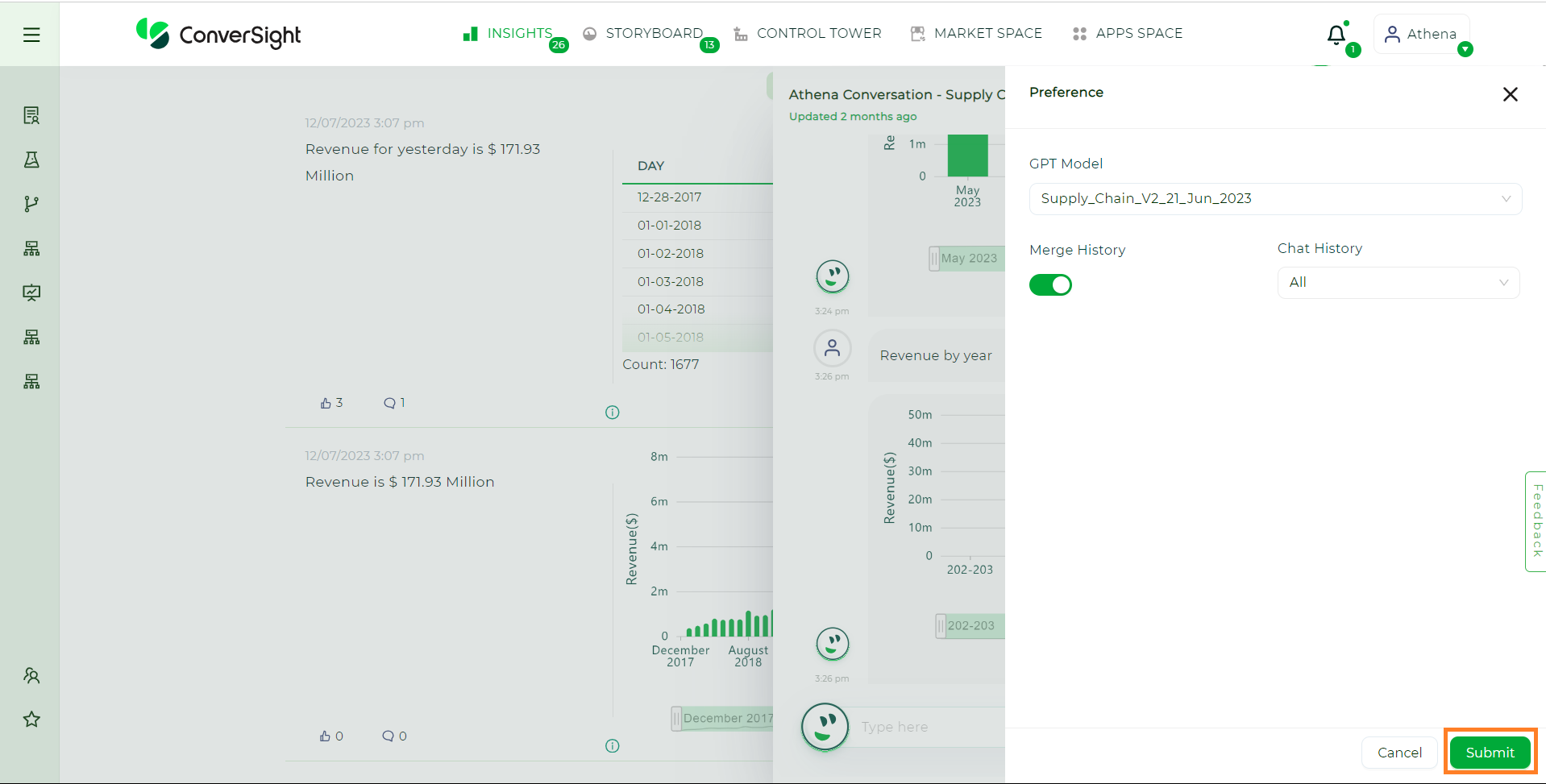Cancel the preference changes
The width and height of the screenshot is (1546, 784).
(x=1398, y=753)
